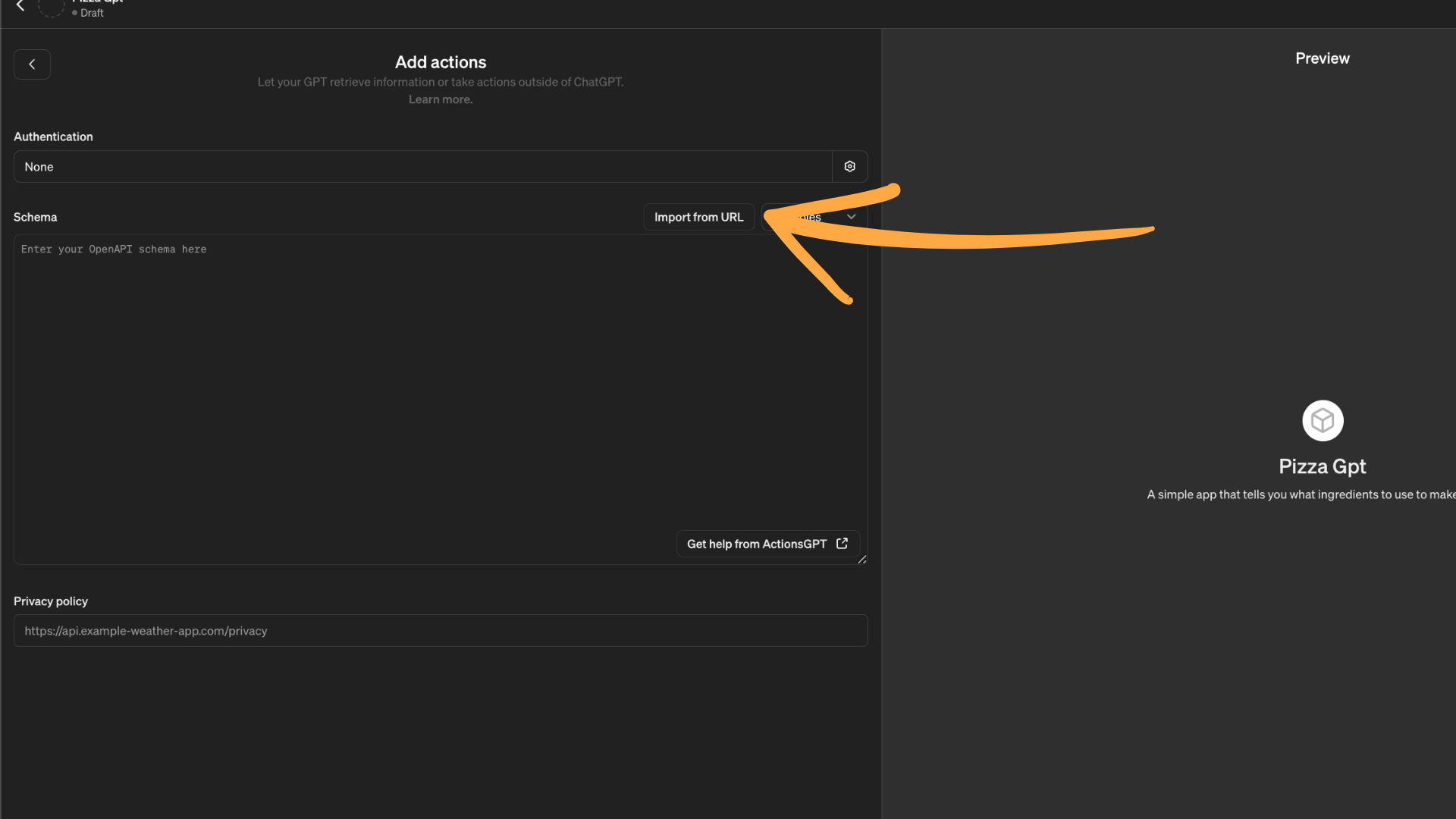Click the schema box resize handle

tap(862, 560)
